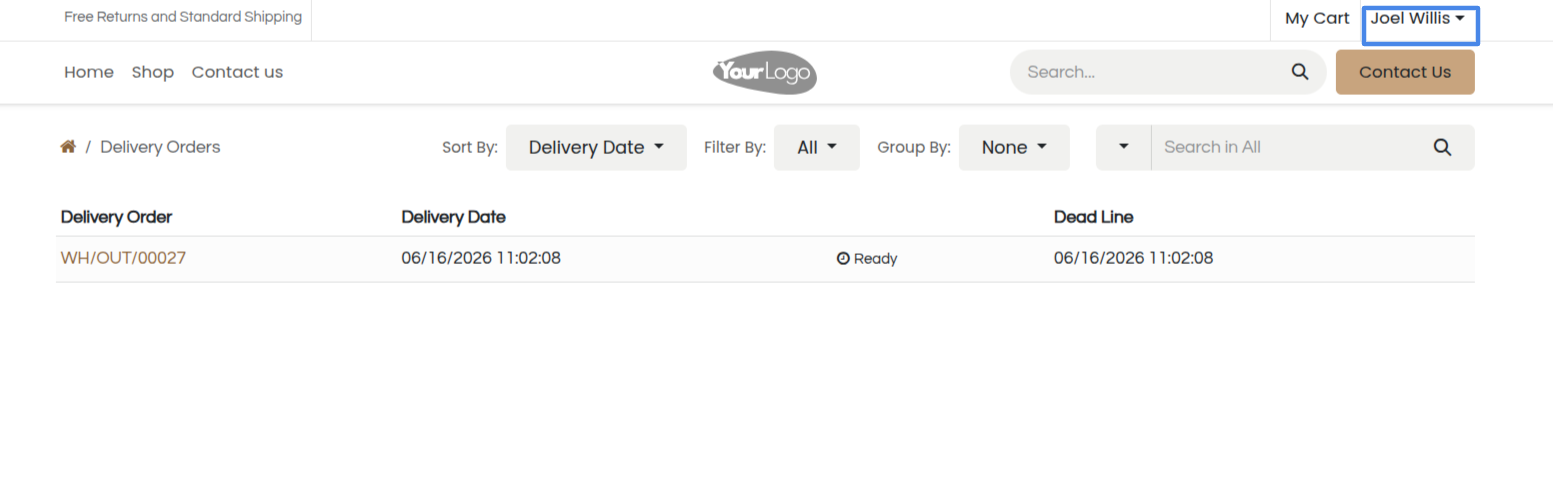Open My Cart link
This screenshot has height=497, width=1553.
click(x=1317, y=19)
